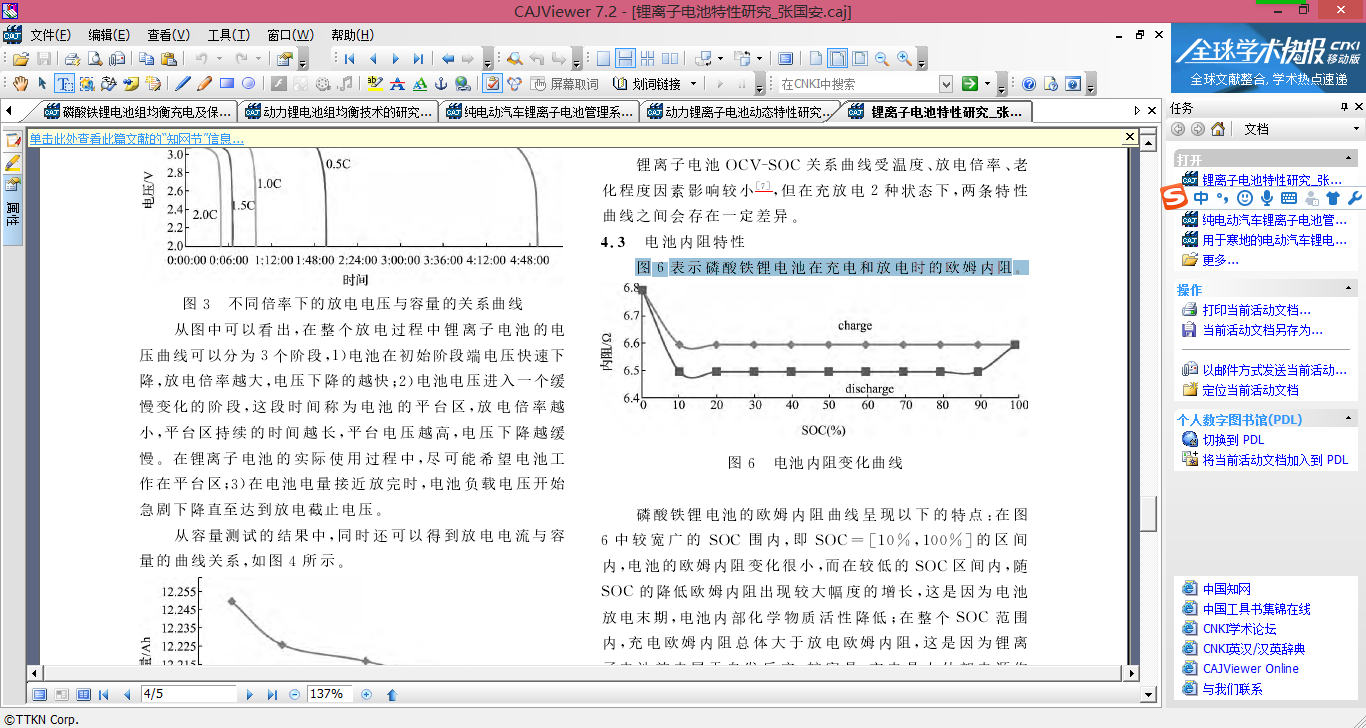Select the ellipse annotation tool
This screenshot has height=728, width=1366.
(x=248, y=84)
